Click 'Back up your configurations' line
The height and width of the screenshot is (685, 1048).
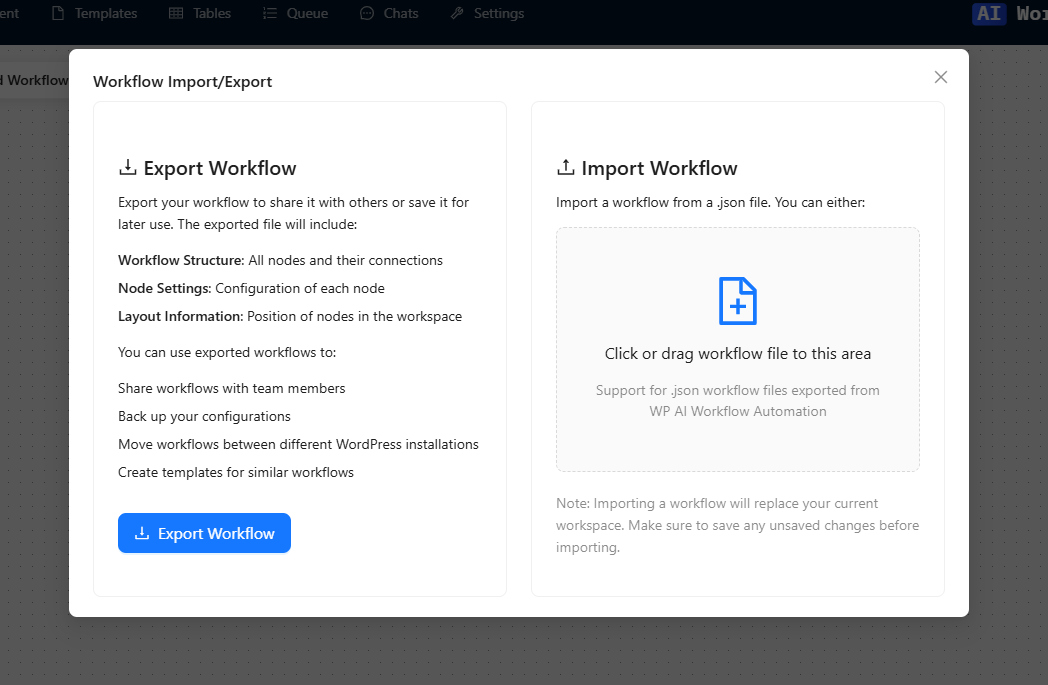click(204, 416)
